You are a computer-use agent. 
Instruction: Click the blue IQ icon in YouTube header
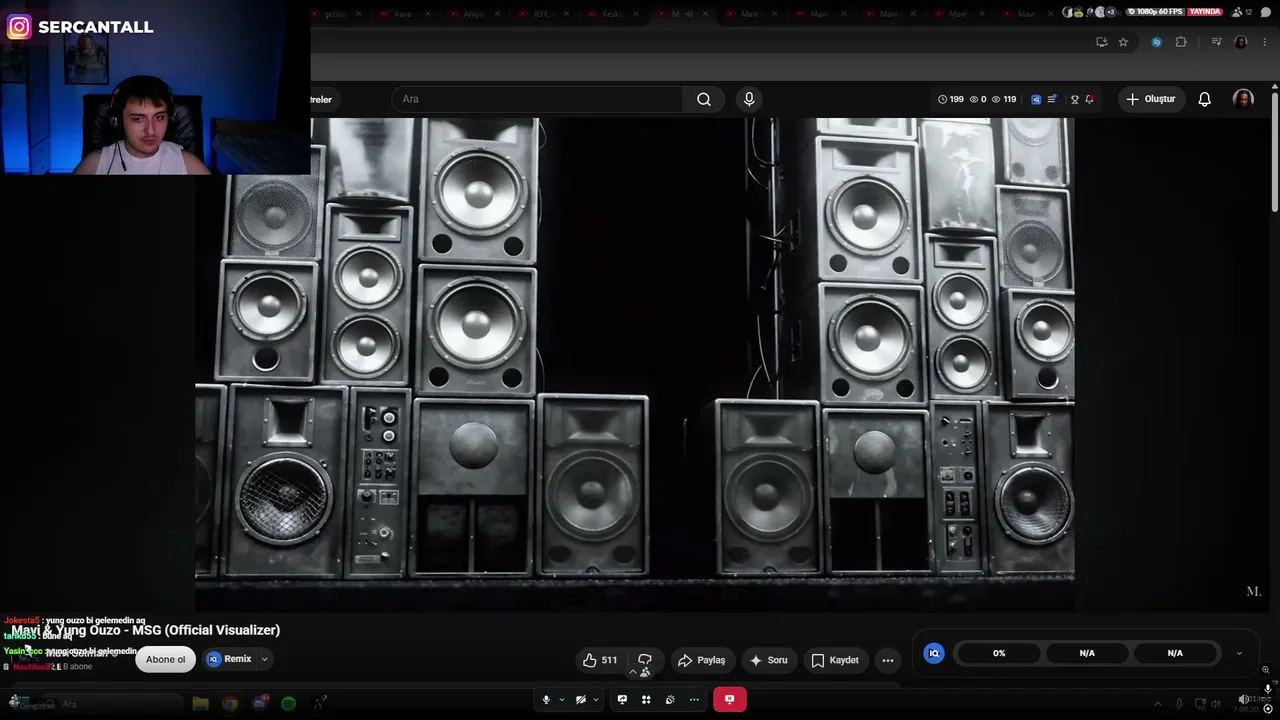[x=1036, y=99]
